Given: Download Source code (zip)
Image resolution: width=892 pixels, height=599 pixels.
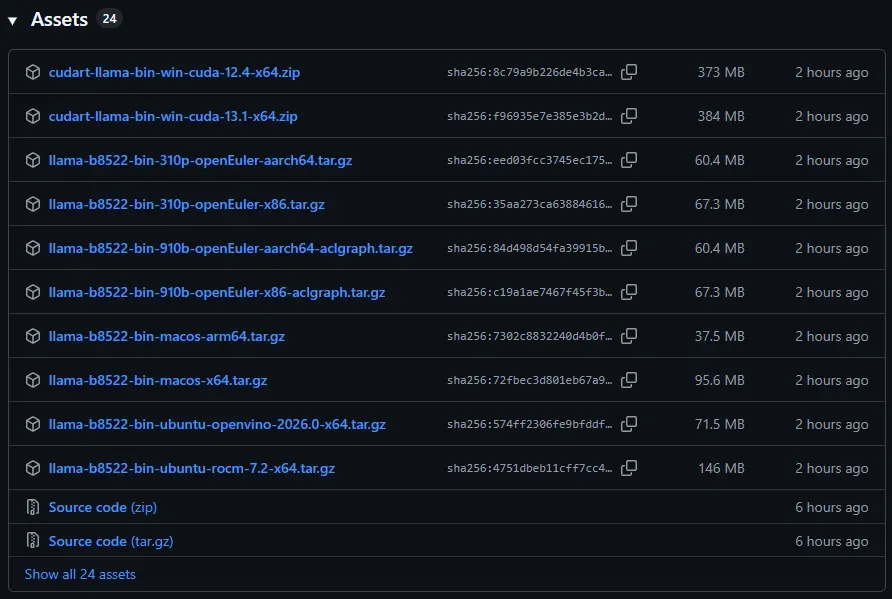Looking at the screenshot, I should (x=102, y=507).
